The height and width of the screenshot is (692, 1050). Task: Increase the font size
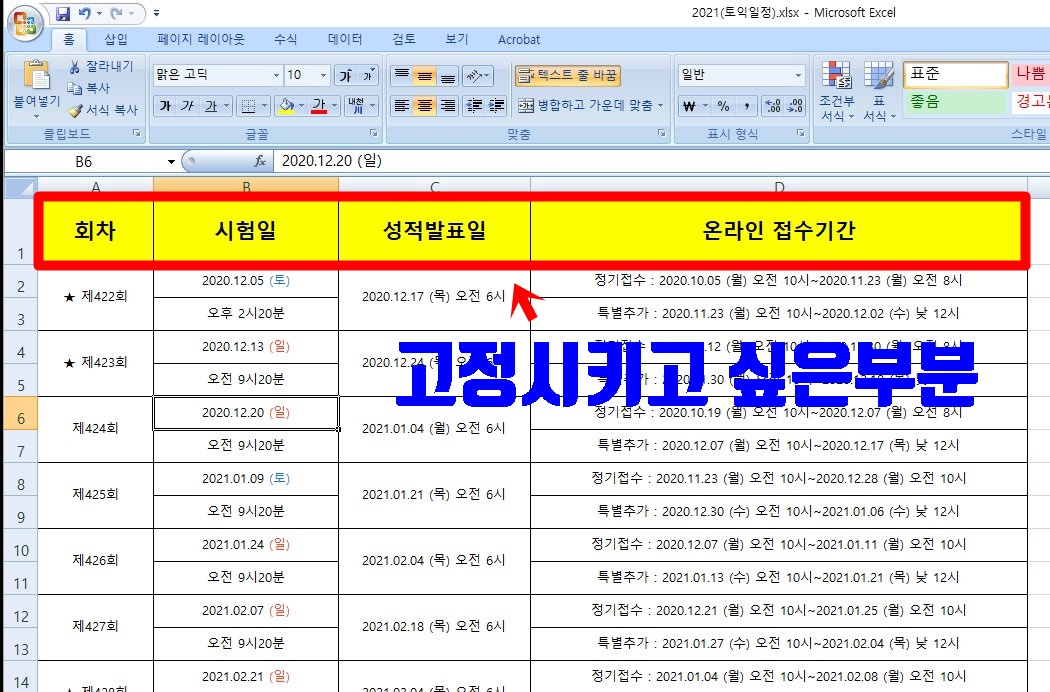pyautogui.click(x=346, y=75)
